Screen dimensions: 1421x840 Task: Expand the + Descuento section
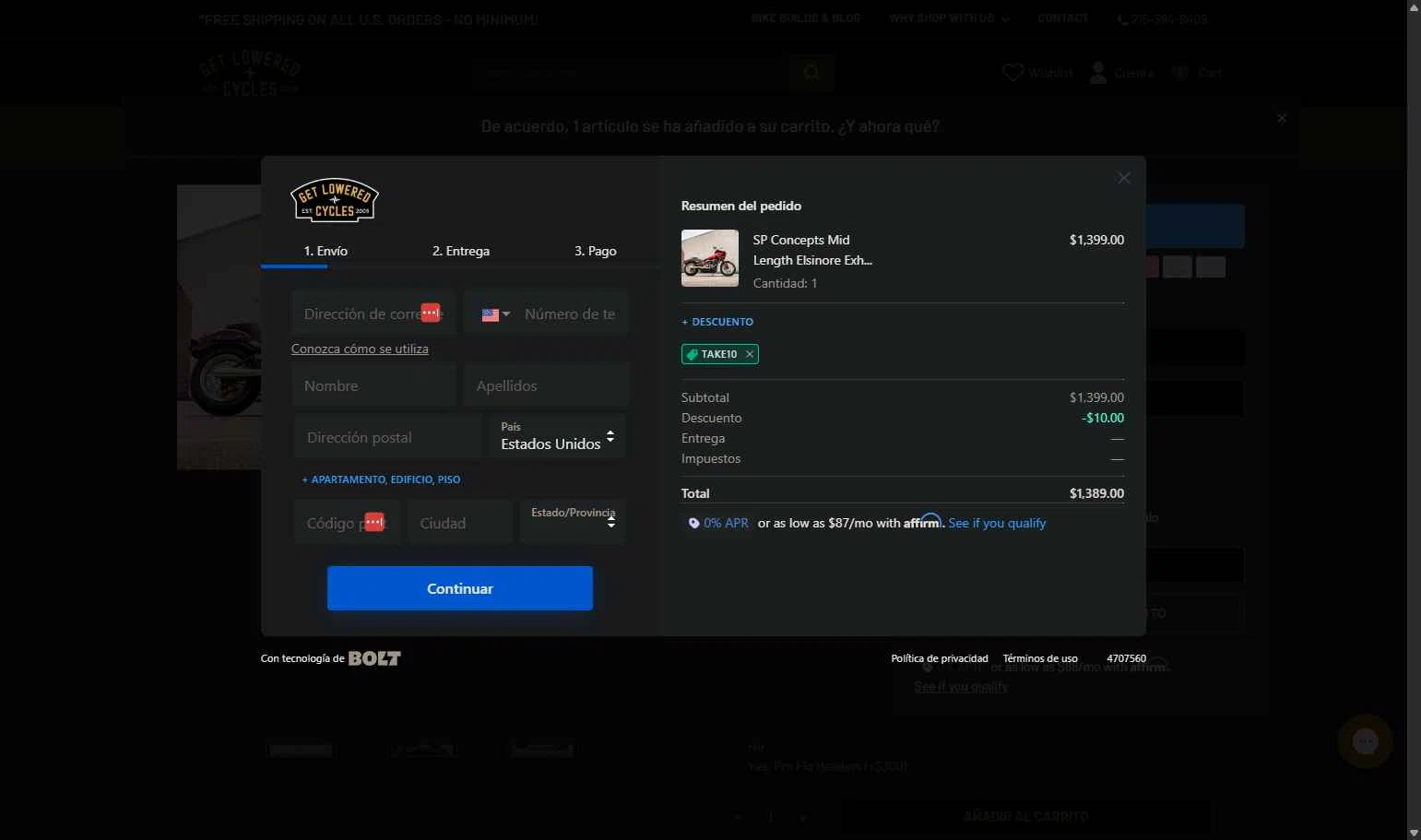(717, 322)
